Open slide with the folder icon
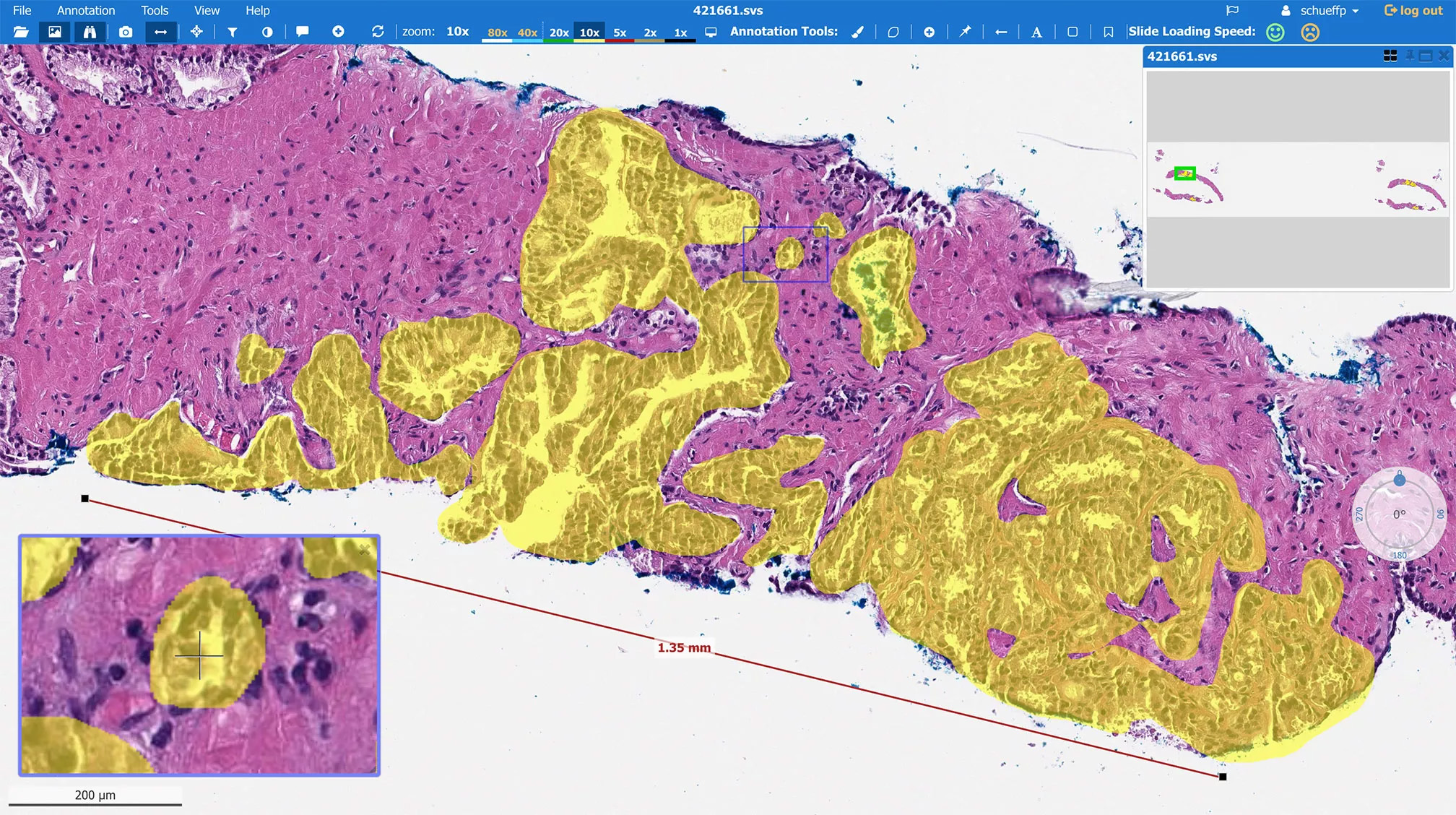The image size is (1456, 815). (21, 32)
